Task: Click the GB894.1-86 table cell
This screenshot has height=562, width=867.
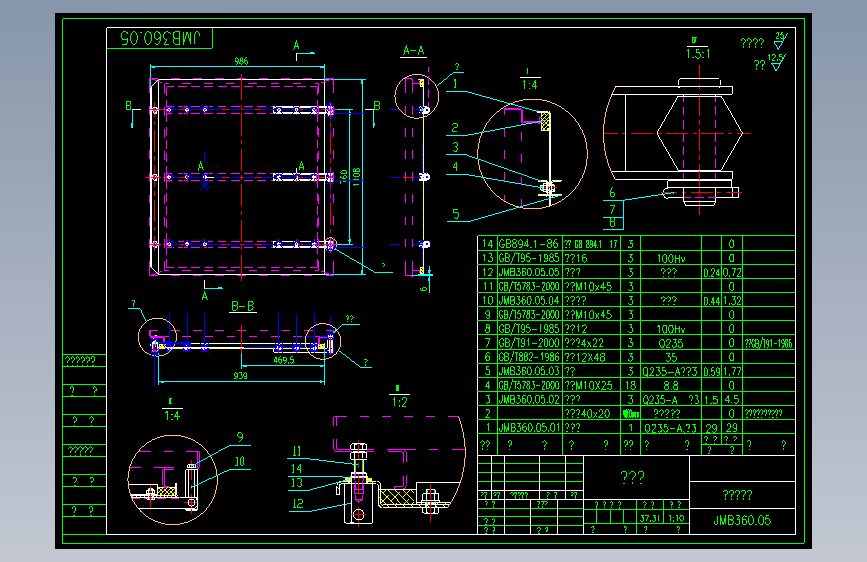Action: click(529, 244)
